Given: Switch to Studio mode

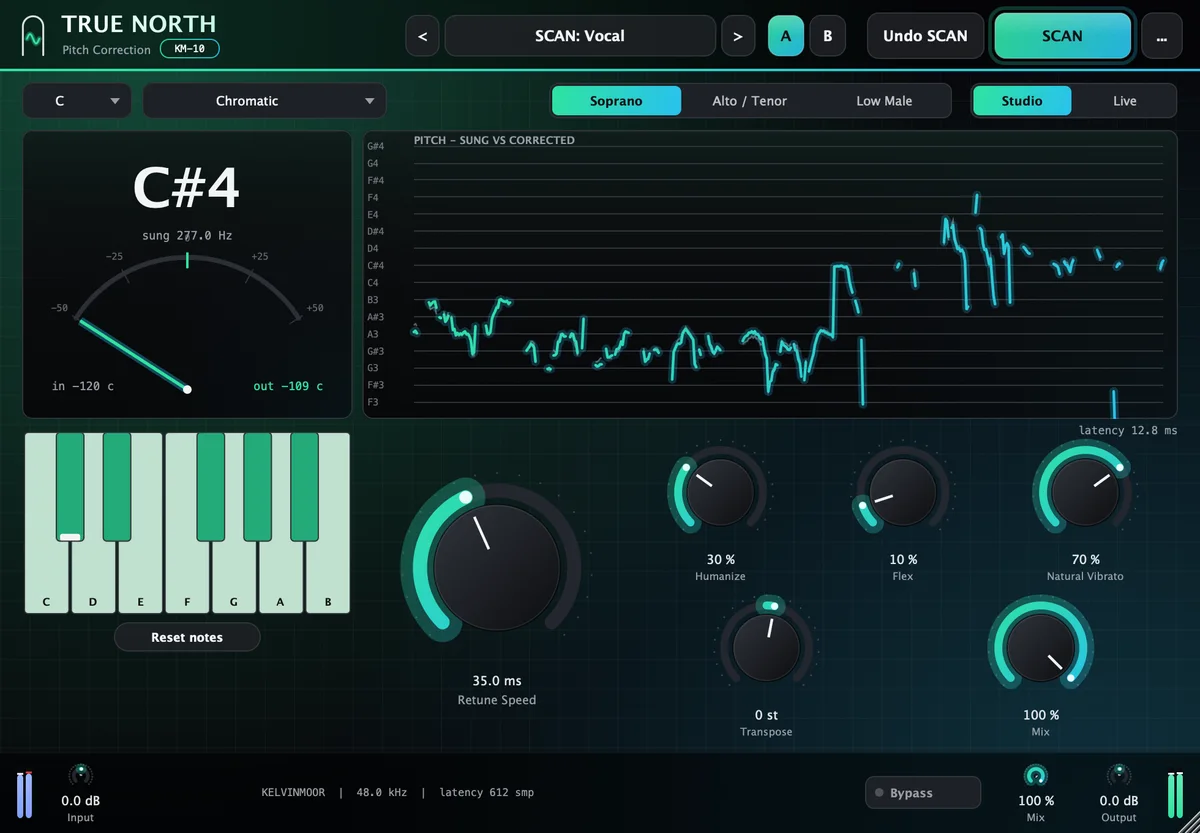Looking at the screenshot, I should (1022, 101).
